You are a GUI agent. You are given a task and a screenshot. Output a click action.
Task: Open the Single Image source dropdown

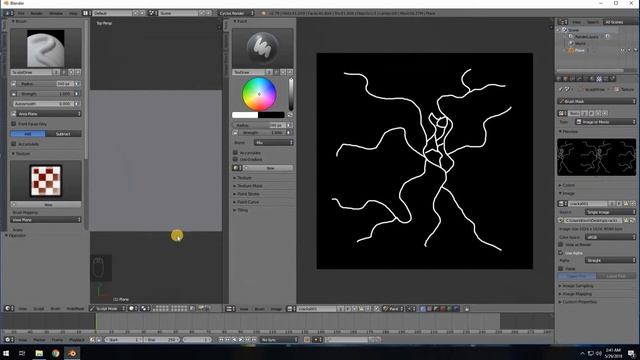tap(610, 212)
